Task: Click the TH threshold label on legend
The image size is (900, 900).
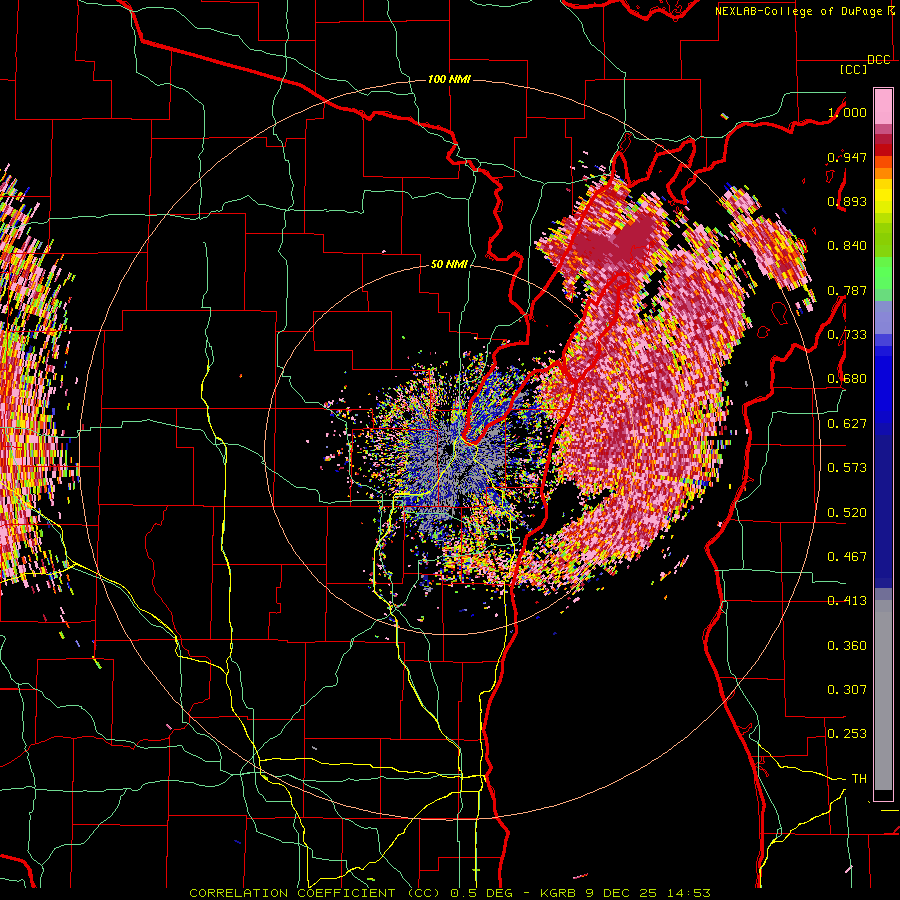Action: pos(859,779)
